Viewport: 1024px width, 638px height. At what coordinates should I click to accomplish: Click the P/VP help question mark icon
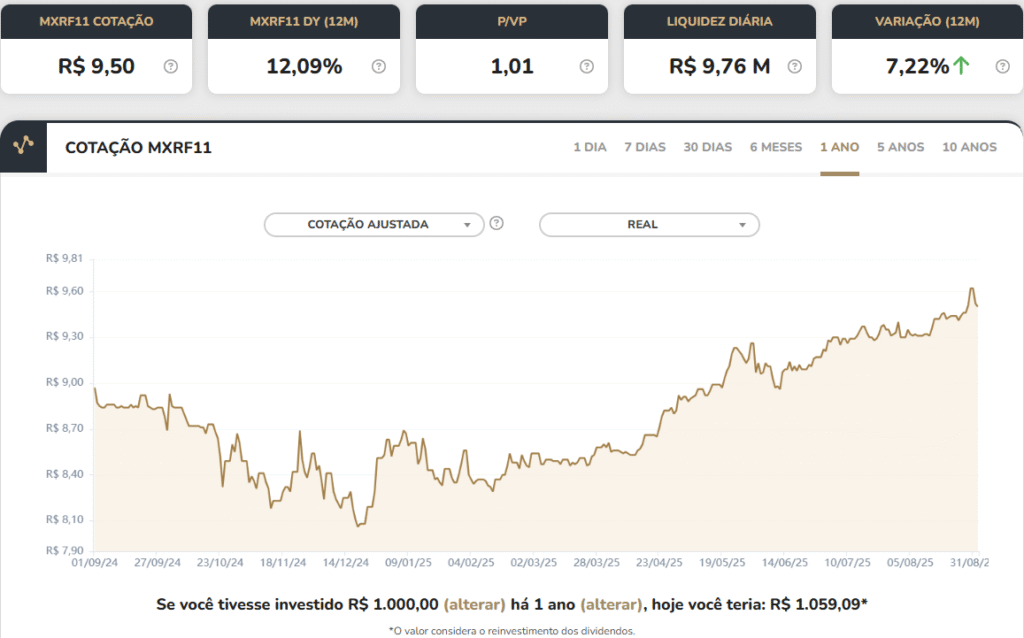point(586,67)
